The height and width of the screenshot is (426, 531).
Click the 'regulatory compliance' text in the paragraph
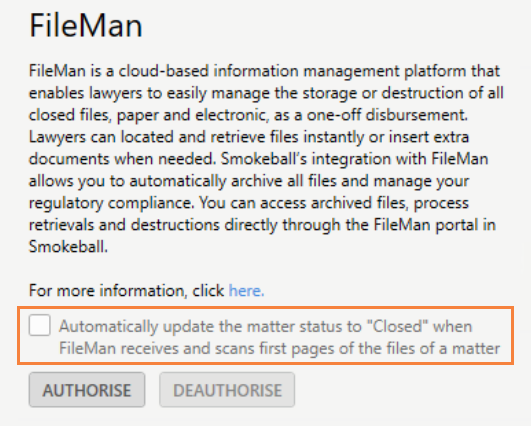pos(112,203)
